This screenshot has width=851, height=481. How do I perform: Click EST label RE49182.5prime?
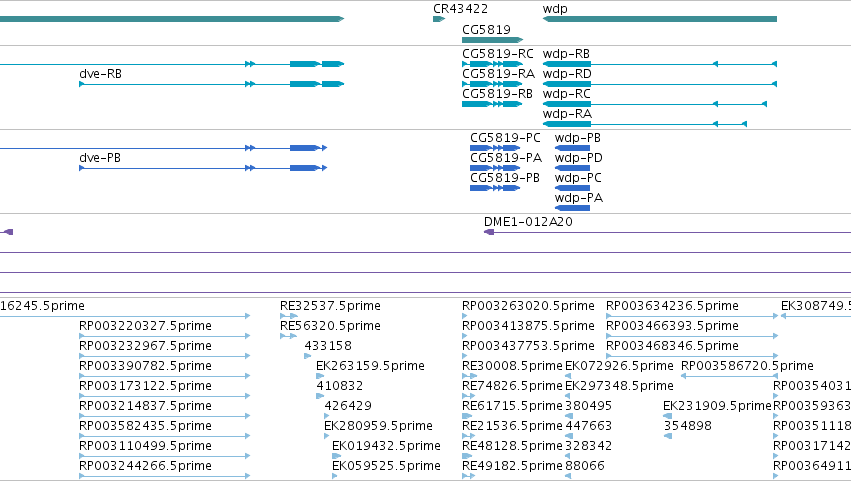click(512, 466)
